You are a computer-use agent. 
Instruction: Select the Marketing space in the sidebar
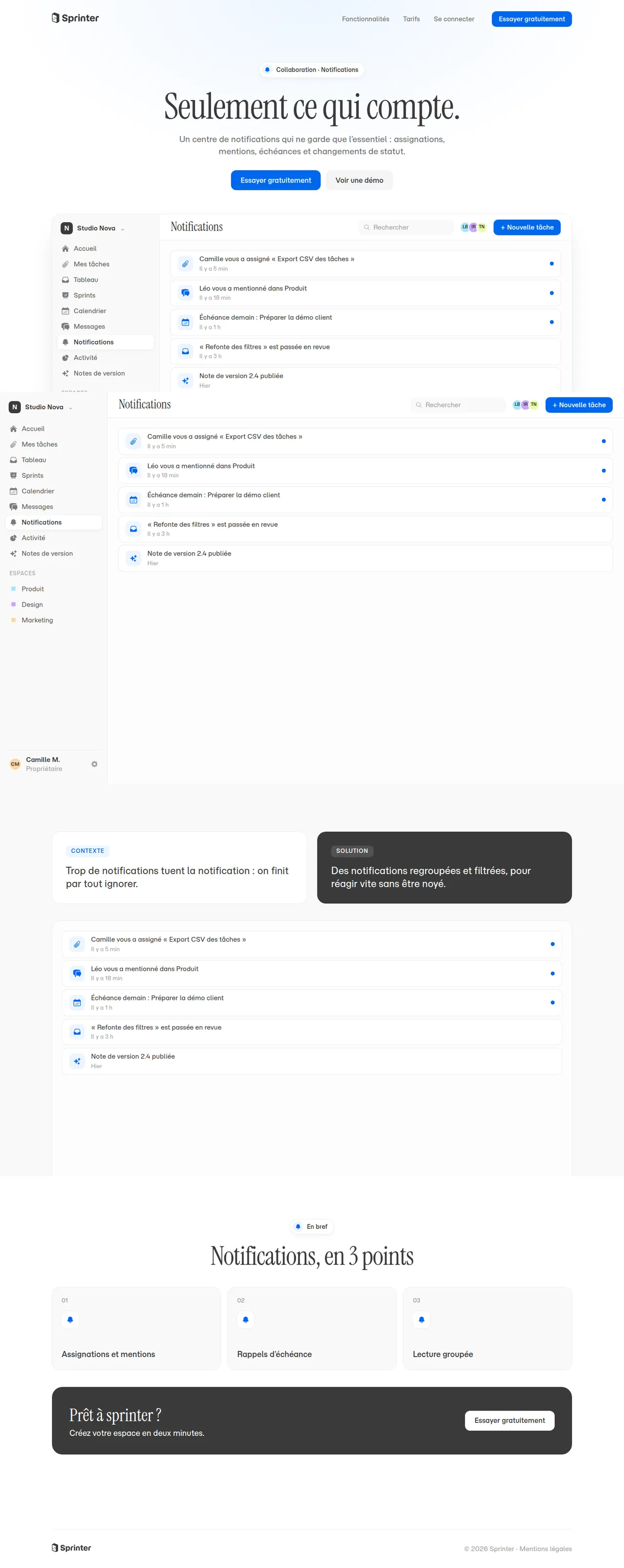pos(54,620)
